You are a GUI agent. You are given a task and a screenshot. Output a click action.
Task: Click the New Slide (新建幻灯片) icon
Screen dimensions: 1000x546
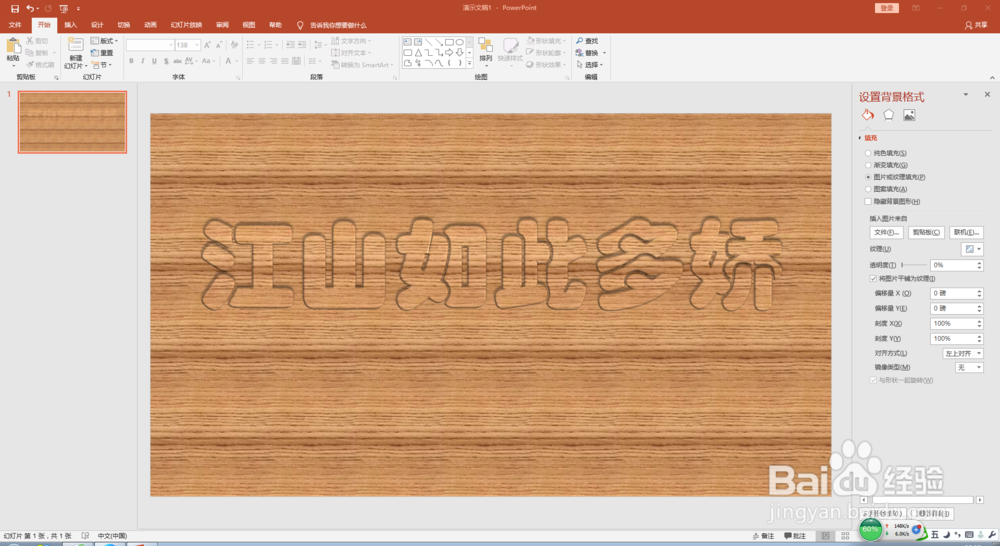click(x=75, y=45)
